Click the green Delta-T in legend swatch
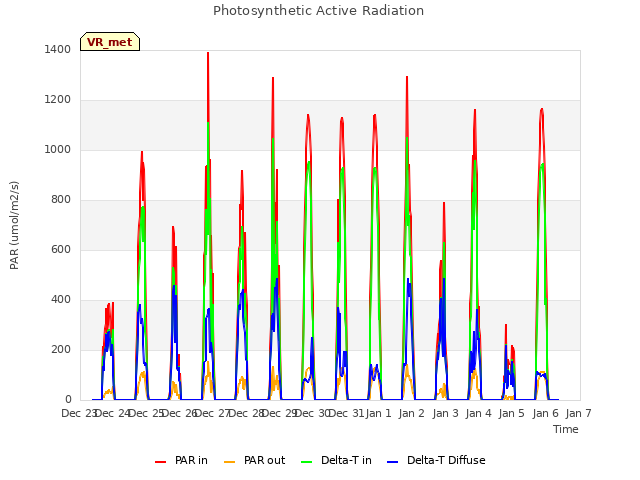640x480 pixels. point(307,462)
